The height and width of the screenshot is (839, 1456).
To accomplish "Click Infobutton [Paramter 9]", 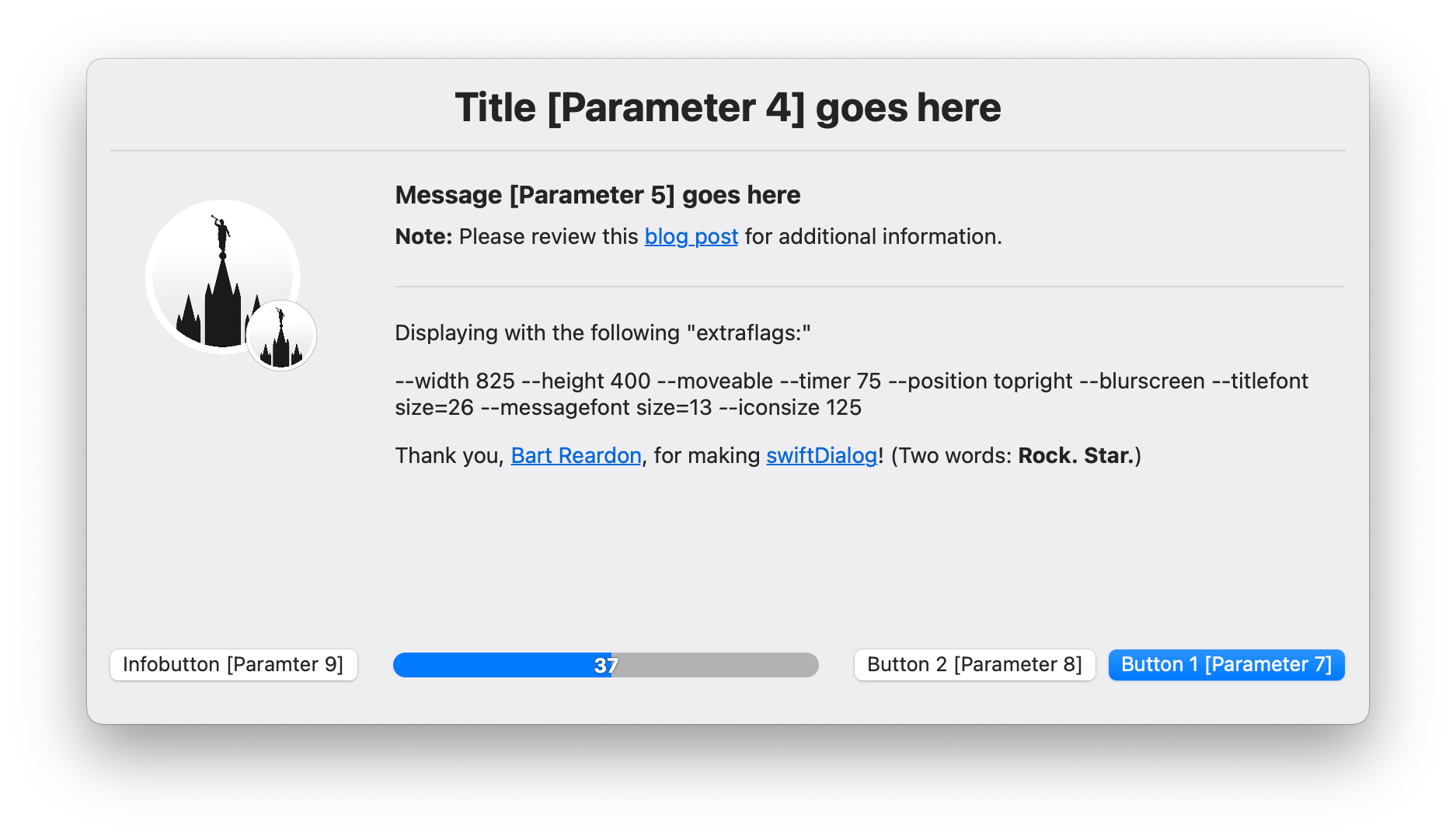I will (x=234, y=665).
